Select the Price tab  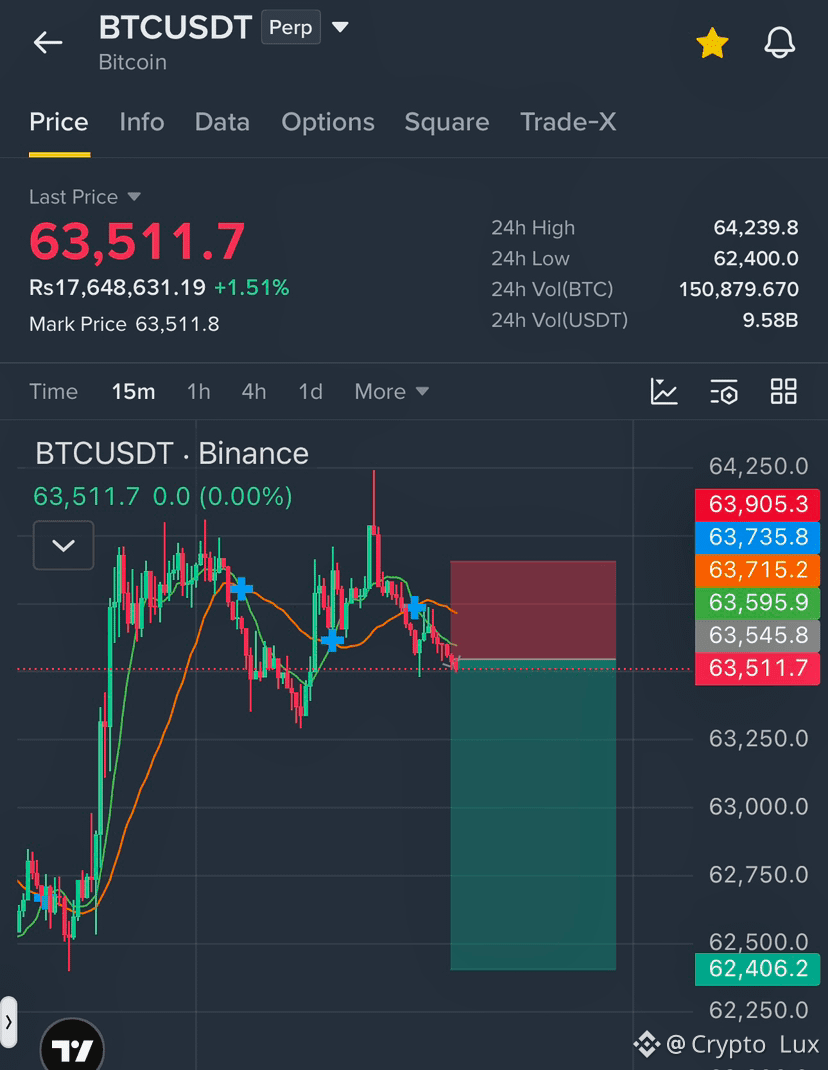pos(59,122)
